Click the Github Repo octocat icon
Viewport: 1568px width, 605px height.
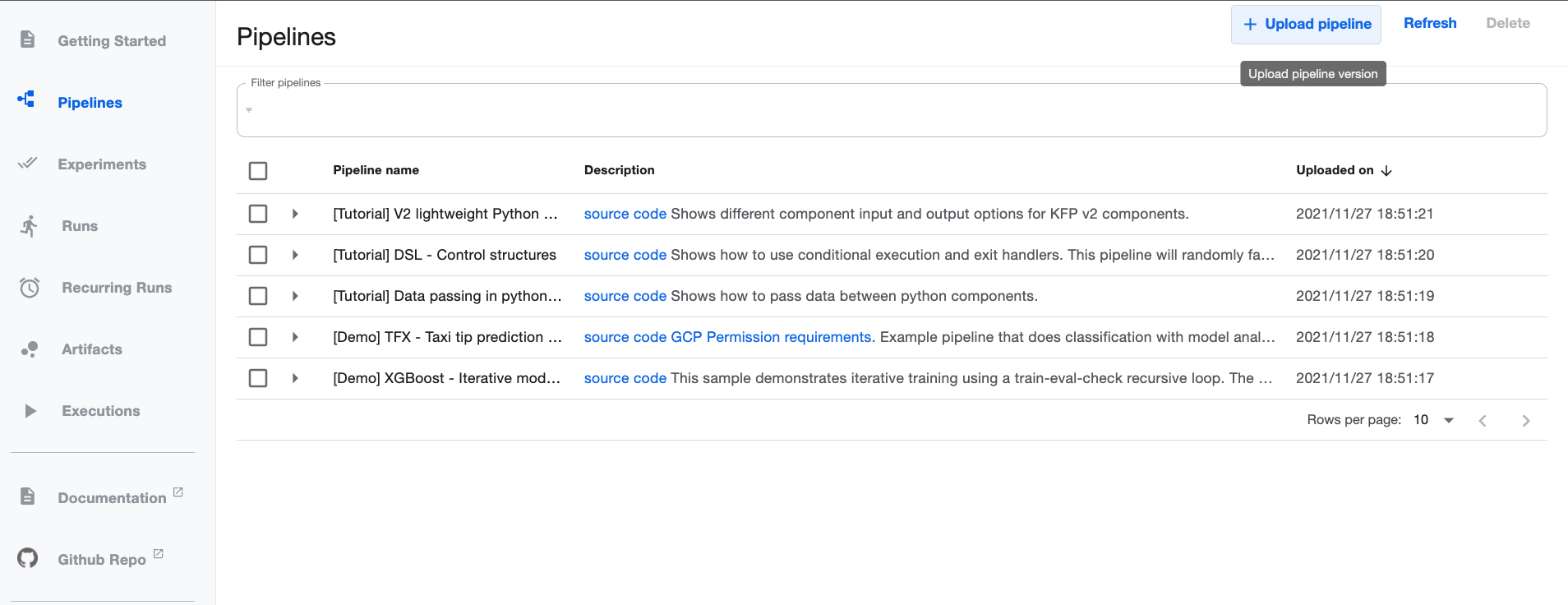[28, 558]
